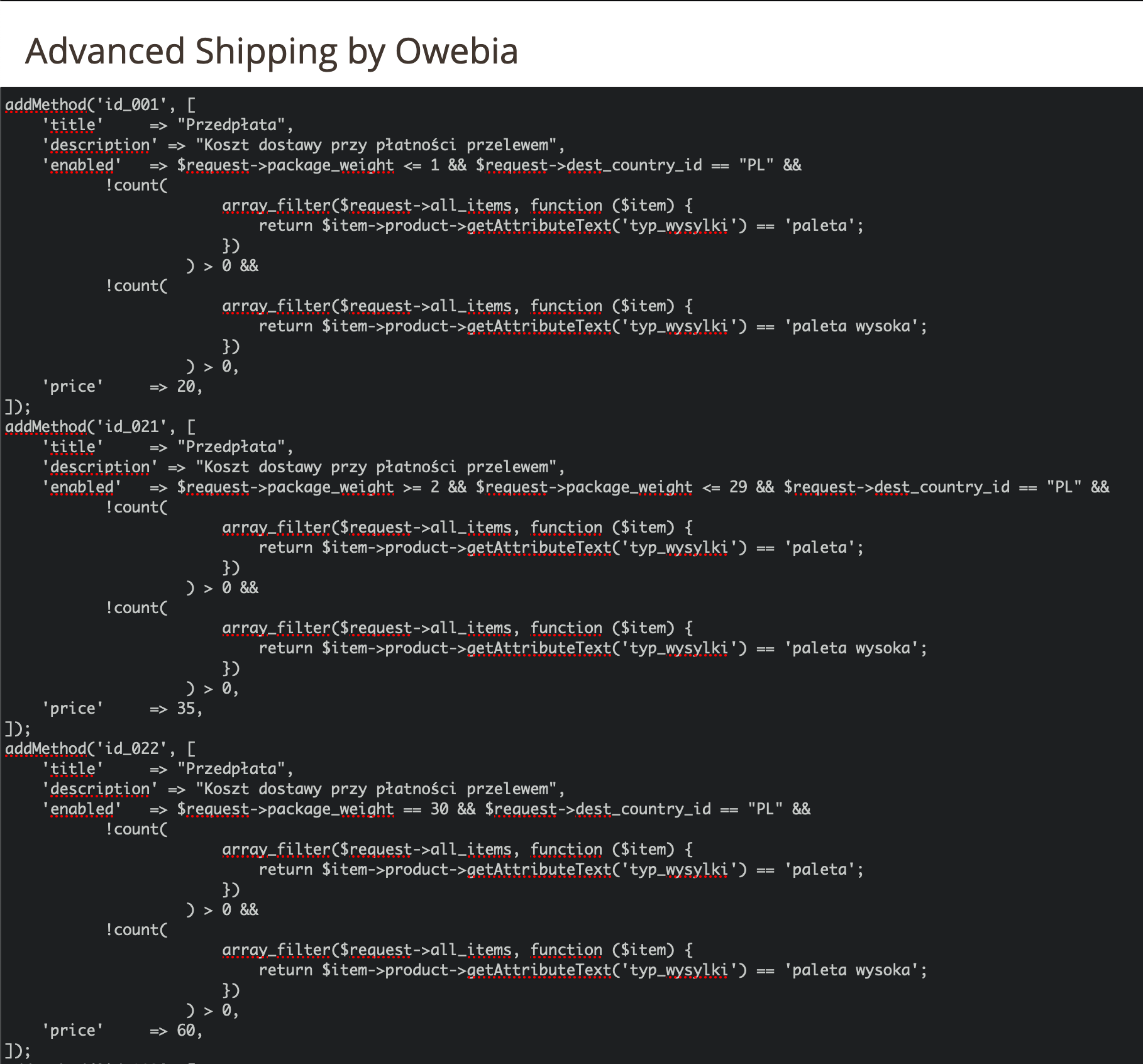Click the Advanced Shipping by Owebia heading
The width and height of the screenshot is (1143, 1064).
tap(271, 51)
